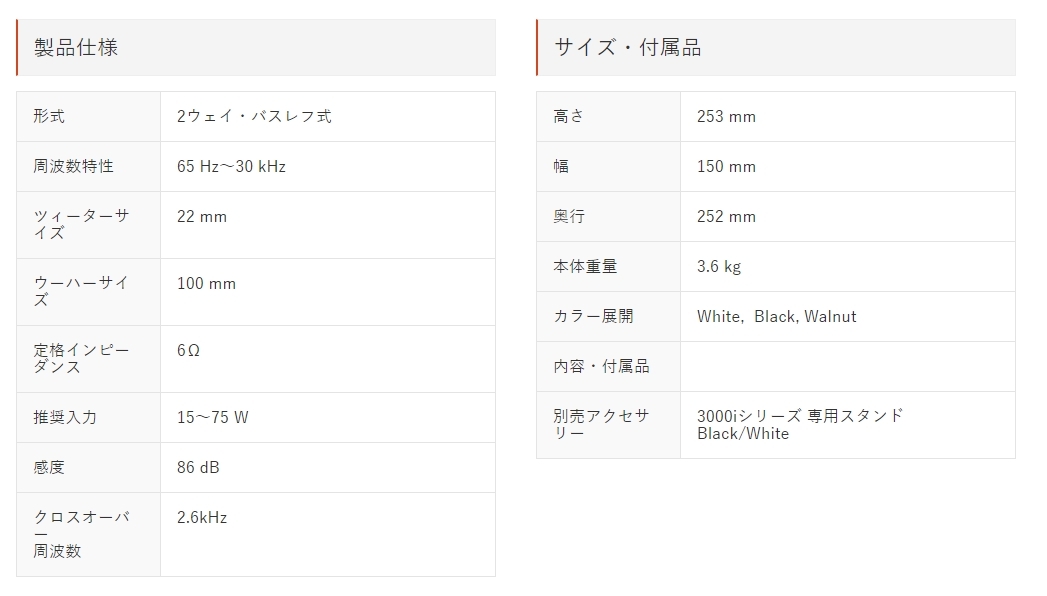This screenshot has width=1047, height=596.
Task: Click the 高さ label cell
Action: point(608,116)
